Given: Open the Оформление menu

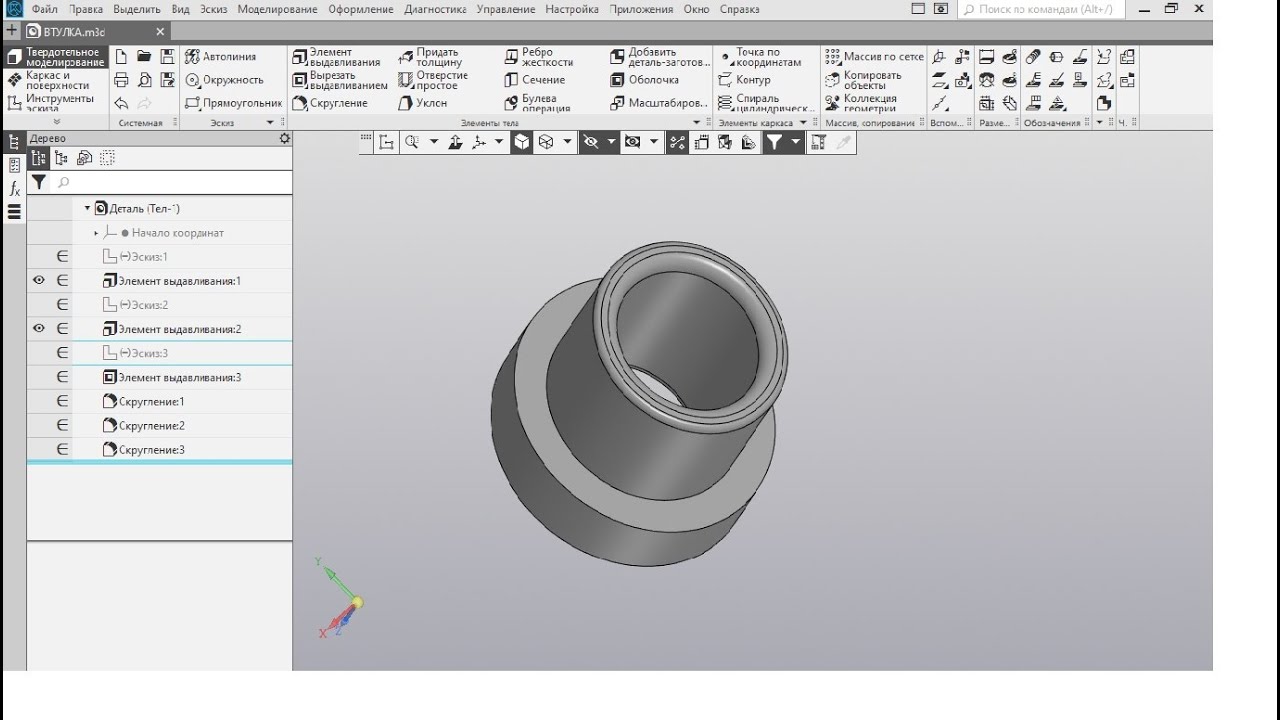Looking at the screenshot, I should [361, 9].
